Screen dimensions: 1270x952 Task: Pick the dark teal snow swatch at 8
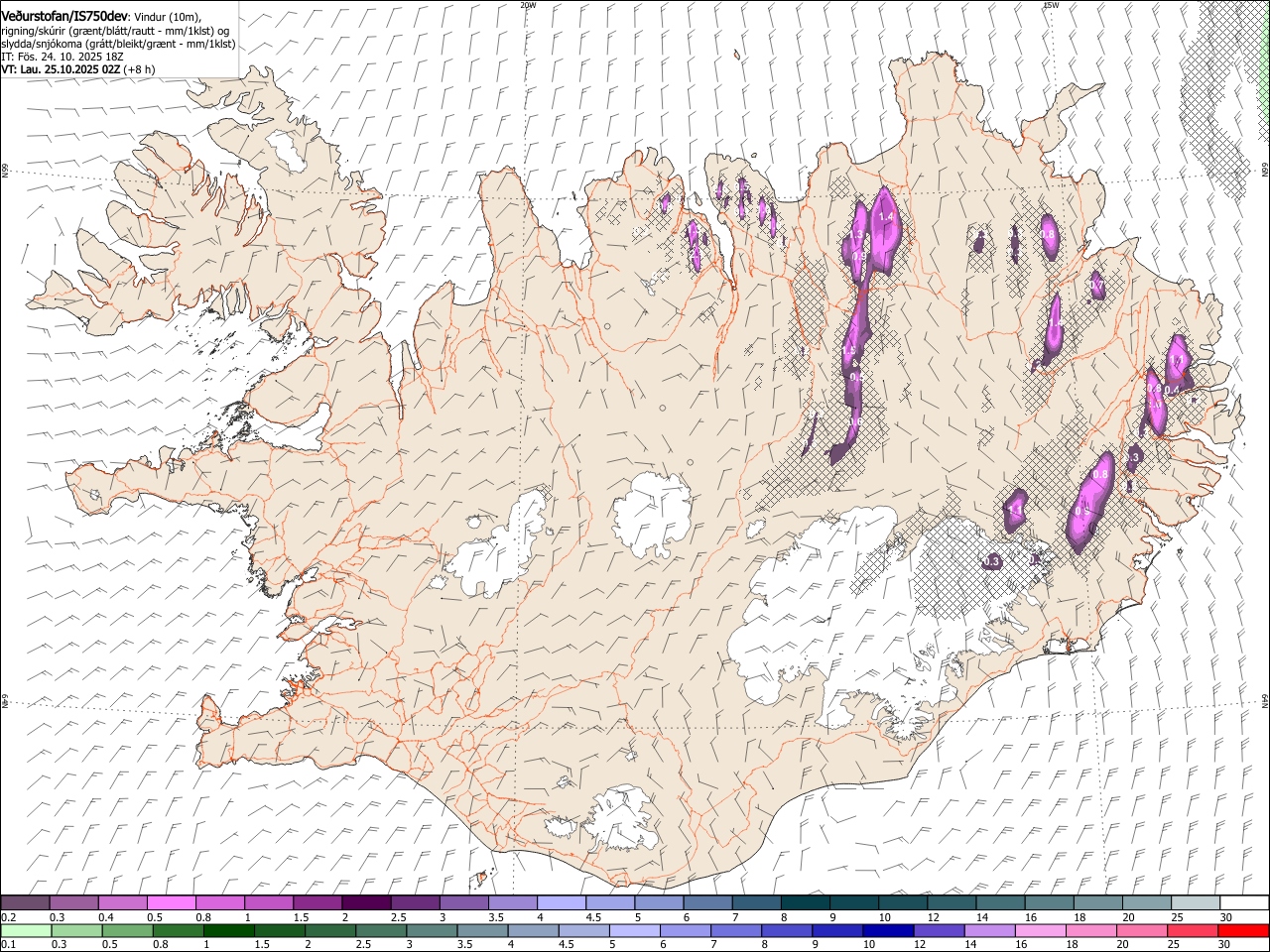tap(806, 902)
